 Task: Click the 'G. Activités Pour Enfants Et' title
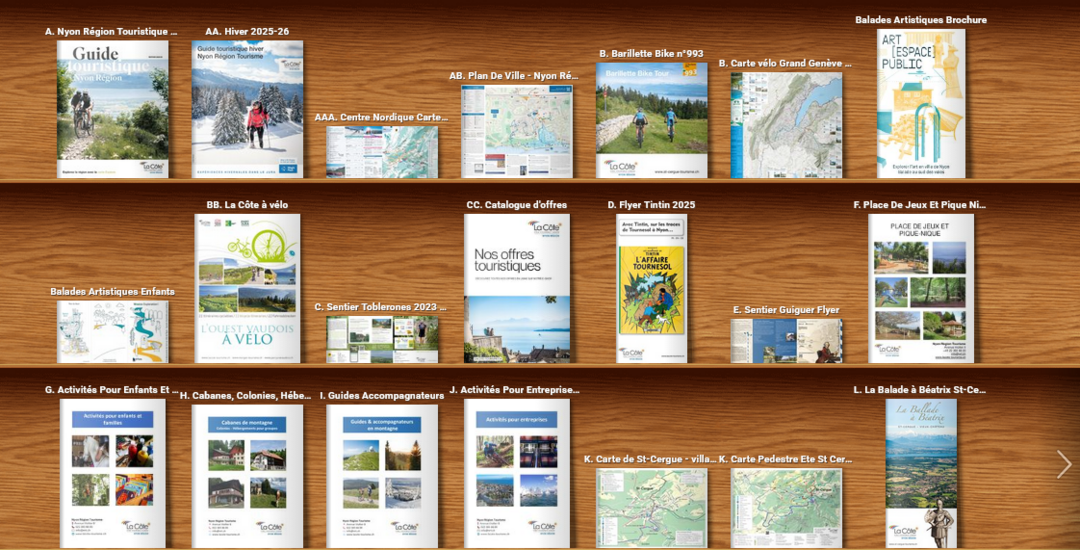click(112, 390)
